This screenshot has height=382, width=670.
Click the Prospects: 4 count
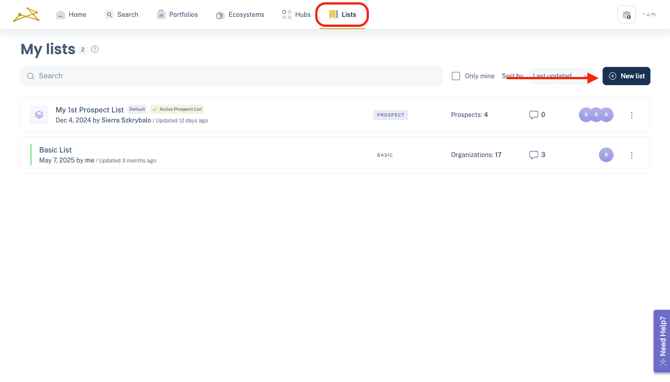469,115
